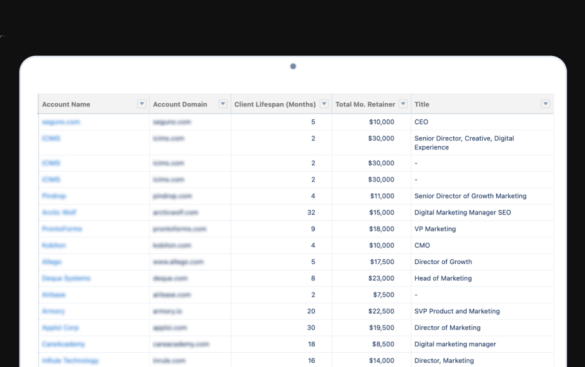585x367 pixels.
Task: Open the Title column filter dropdown
Action: [x=545, y=104]
